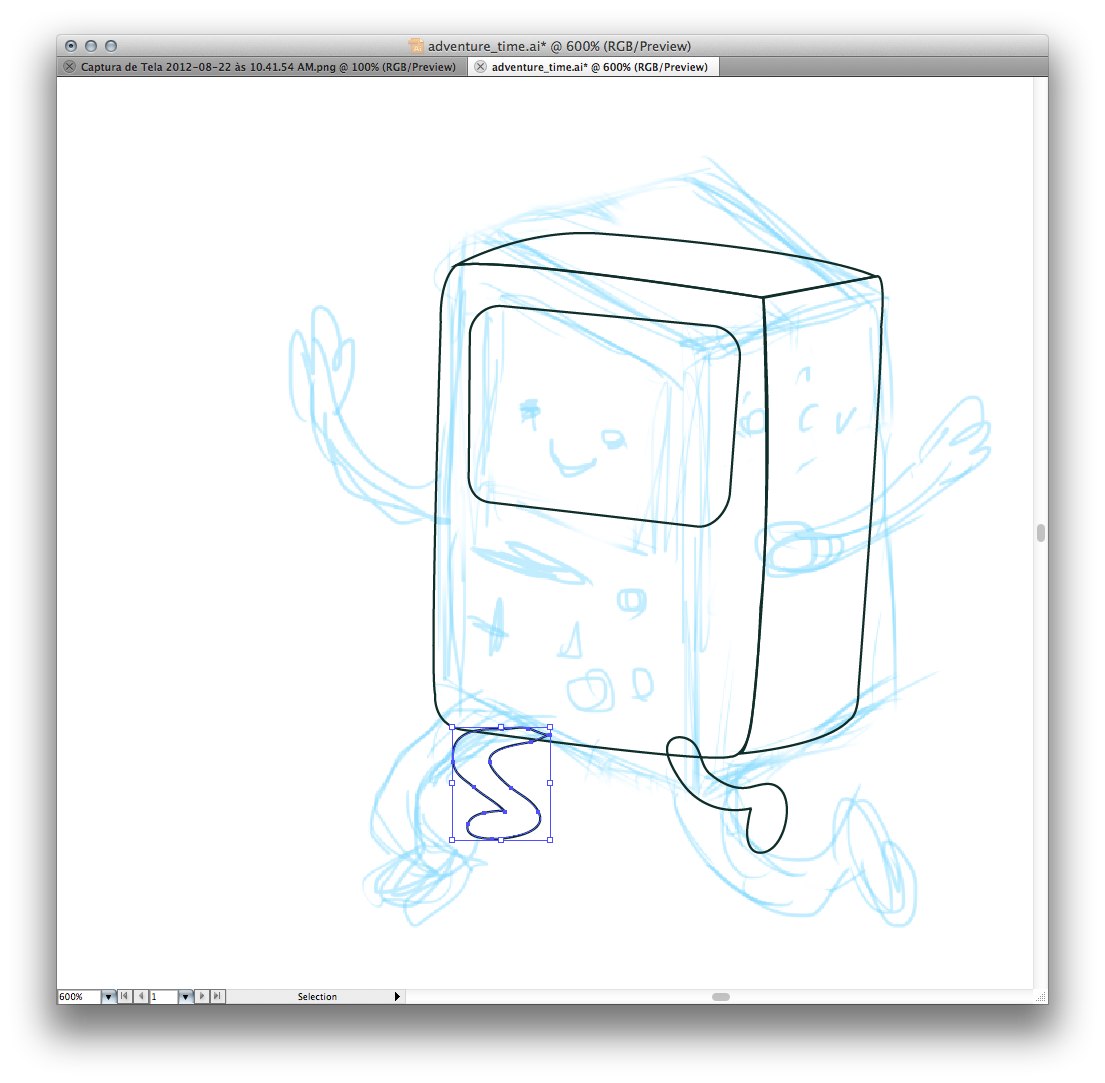This screenshot has height=1083, width=1105.
Task: Switch to adventure_time.ai tab
Action: coord(599,67)
